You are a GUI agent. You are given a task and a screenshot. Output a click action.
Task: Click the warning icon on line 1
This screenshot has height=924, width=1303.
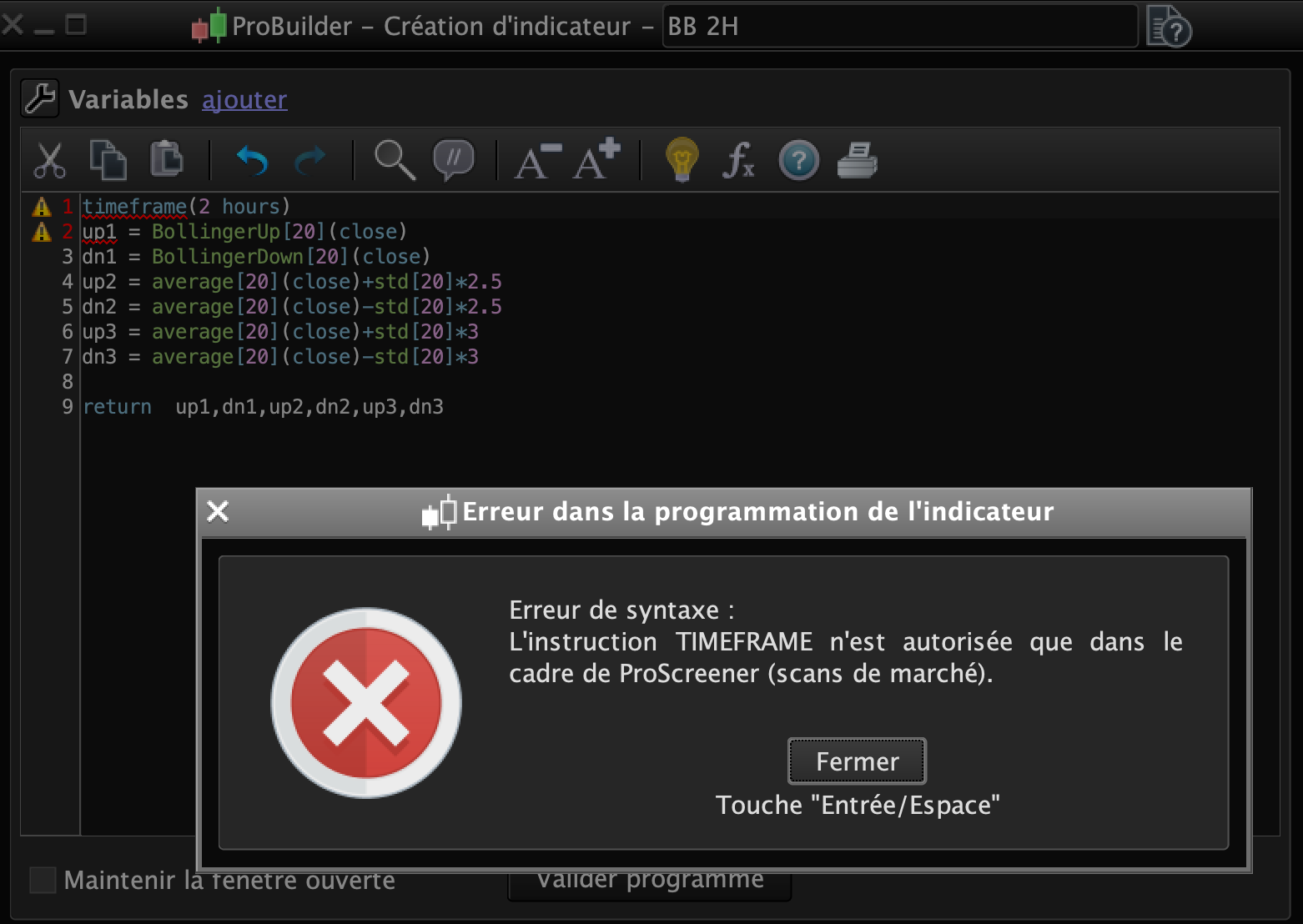click(x=42, y=207)
